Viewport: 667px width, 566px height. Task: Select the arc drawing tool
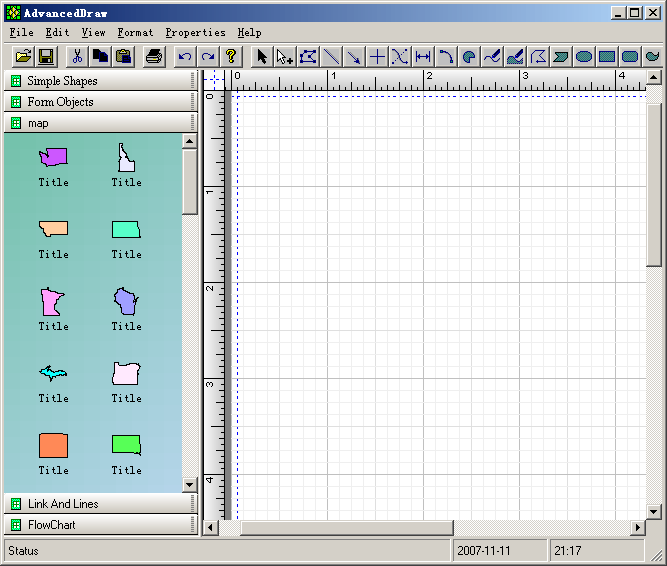tap(446, 57)
